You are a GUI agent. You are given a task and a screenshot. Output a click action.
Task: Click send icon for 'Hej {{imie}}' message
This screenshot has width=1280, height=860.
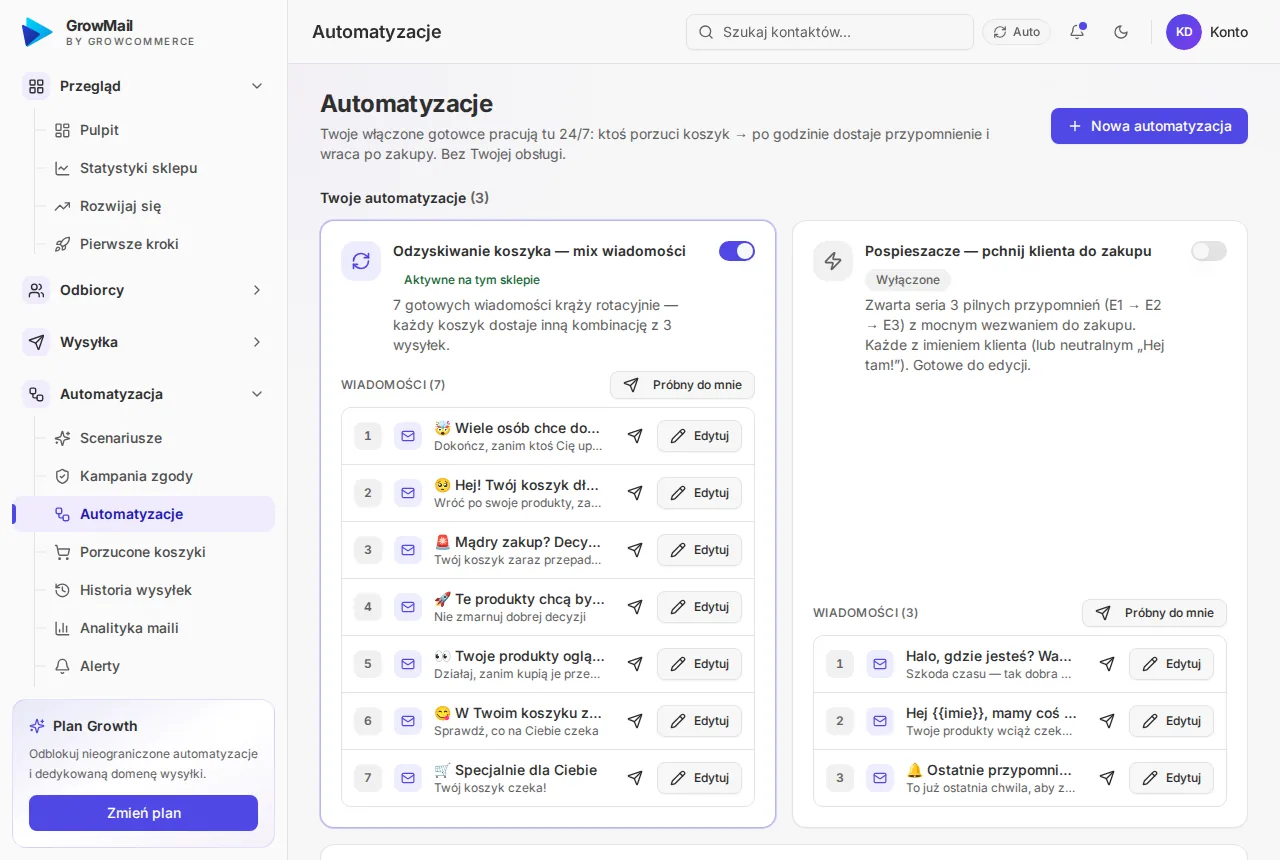pyautogui.click(x=1107, y=721)
